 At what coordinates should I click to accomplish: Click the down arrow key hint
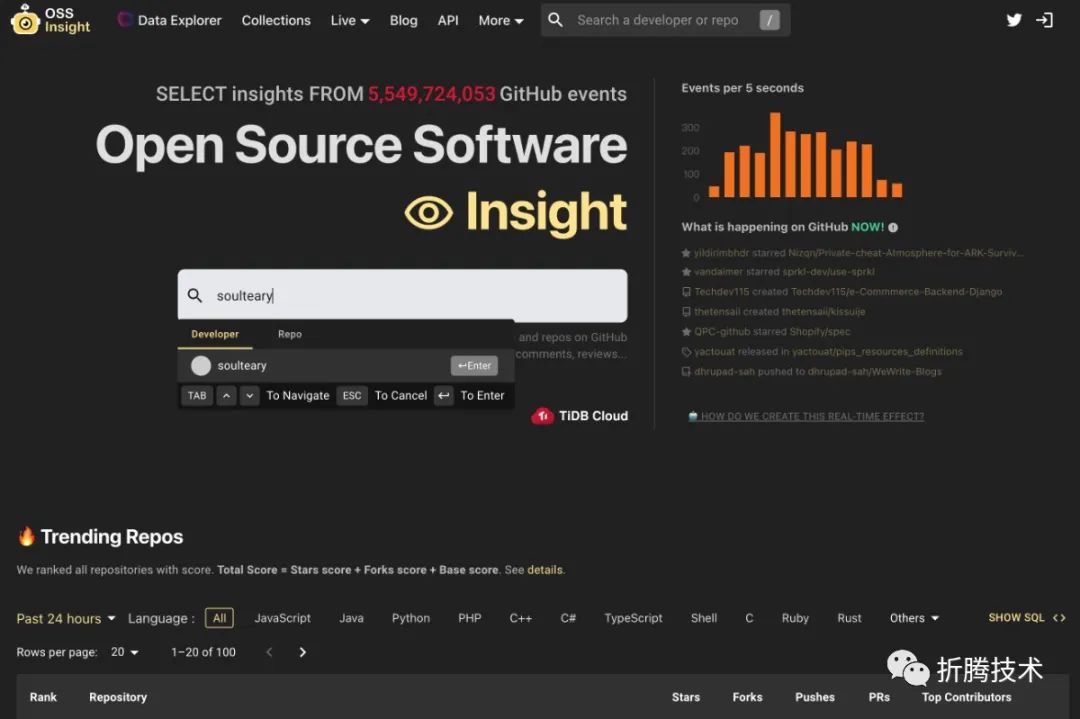click(x=249, y=395)
